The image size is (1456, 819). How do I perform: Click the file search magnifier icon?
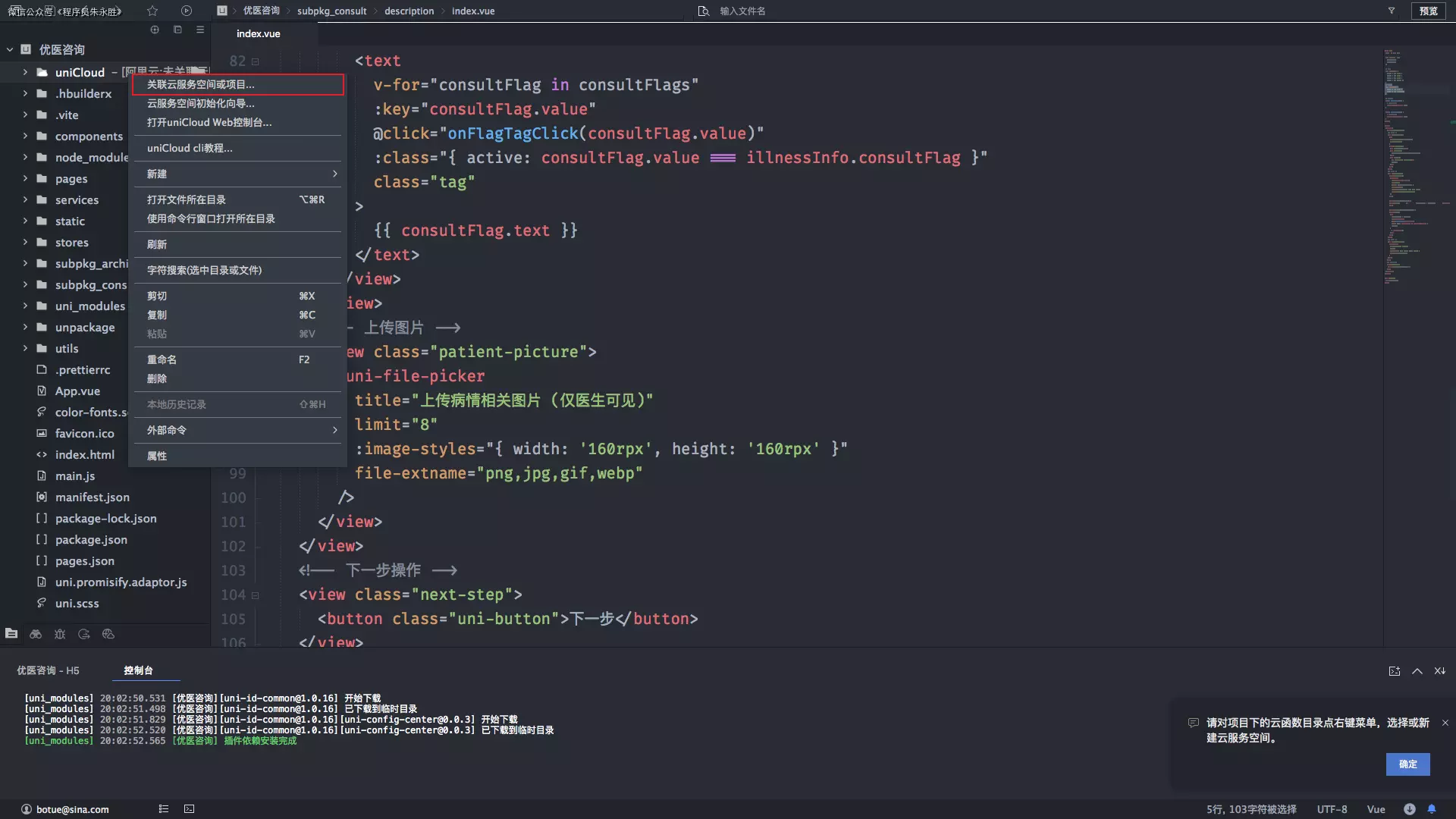click(x=704, y=11)
